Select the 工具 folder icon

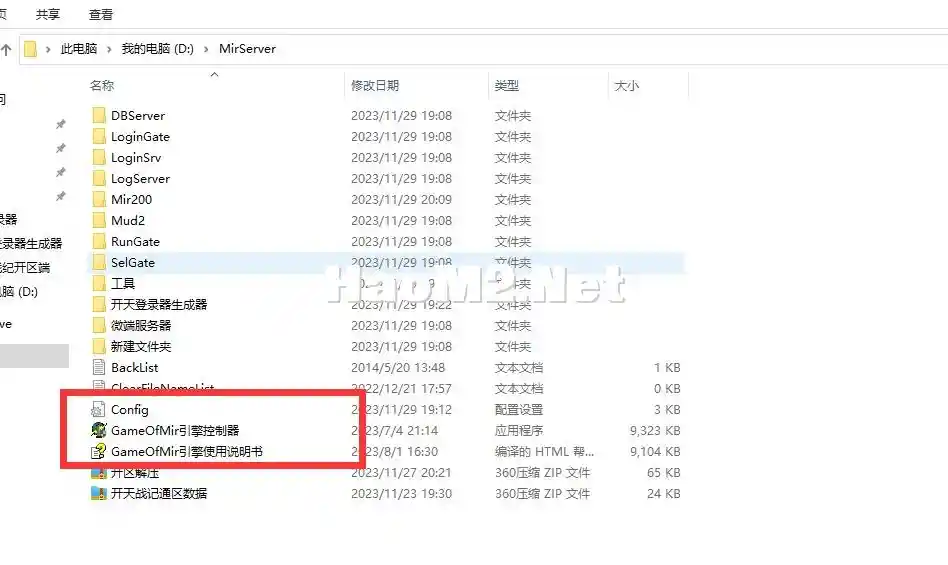pos(99,283)
